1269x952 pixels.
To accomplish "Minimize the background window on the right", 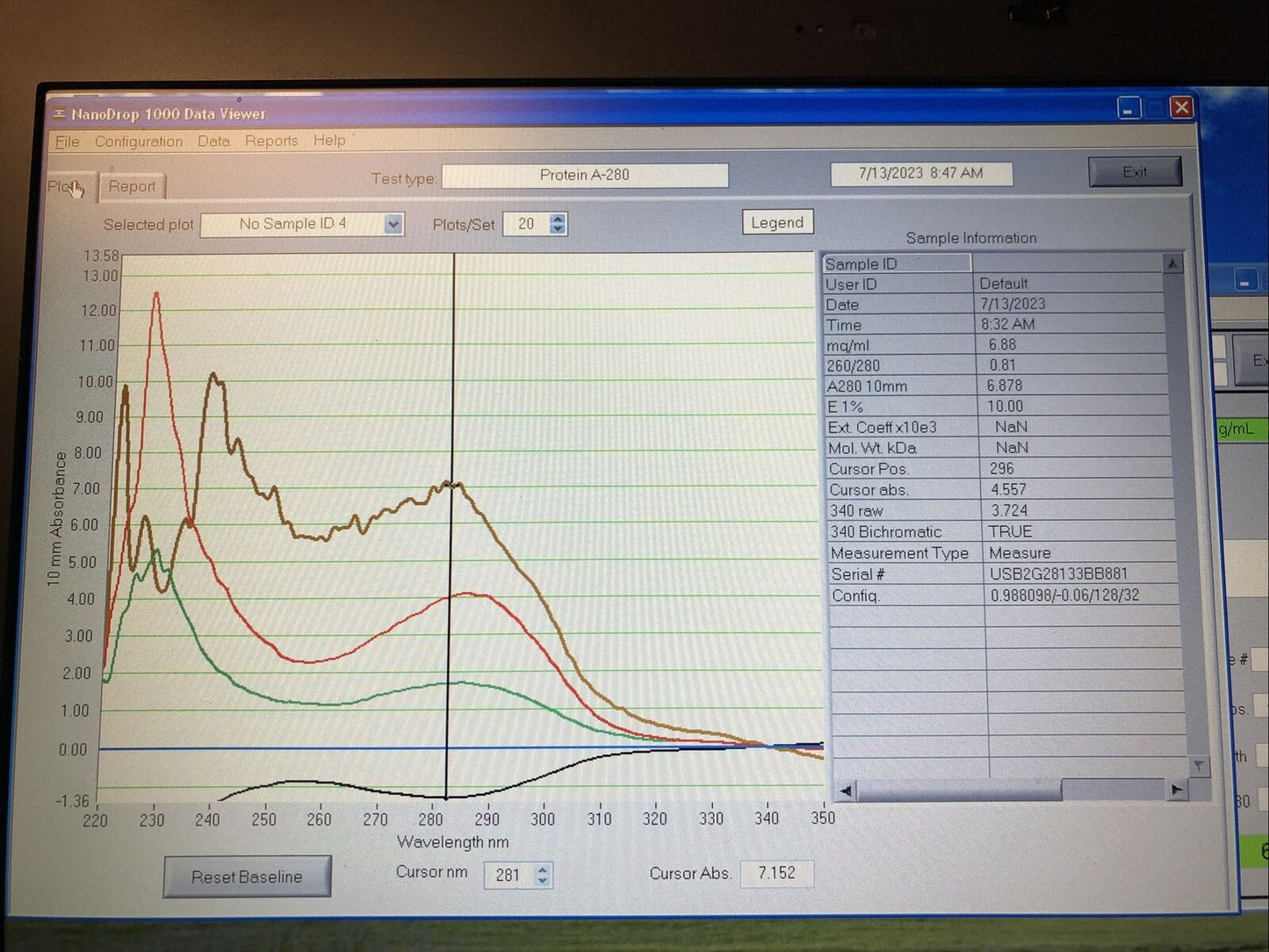I will [1244, 282].
